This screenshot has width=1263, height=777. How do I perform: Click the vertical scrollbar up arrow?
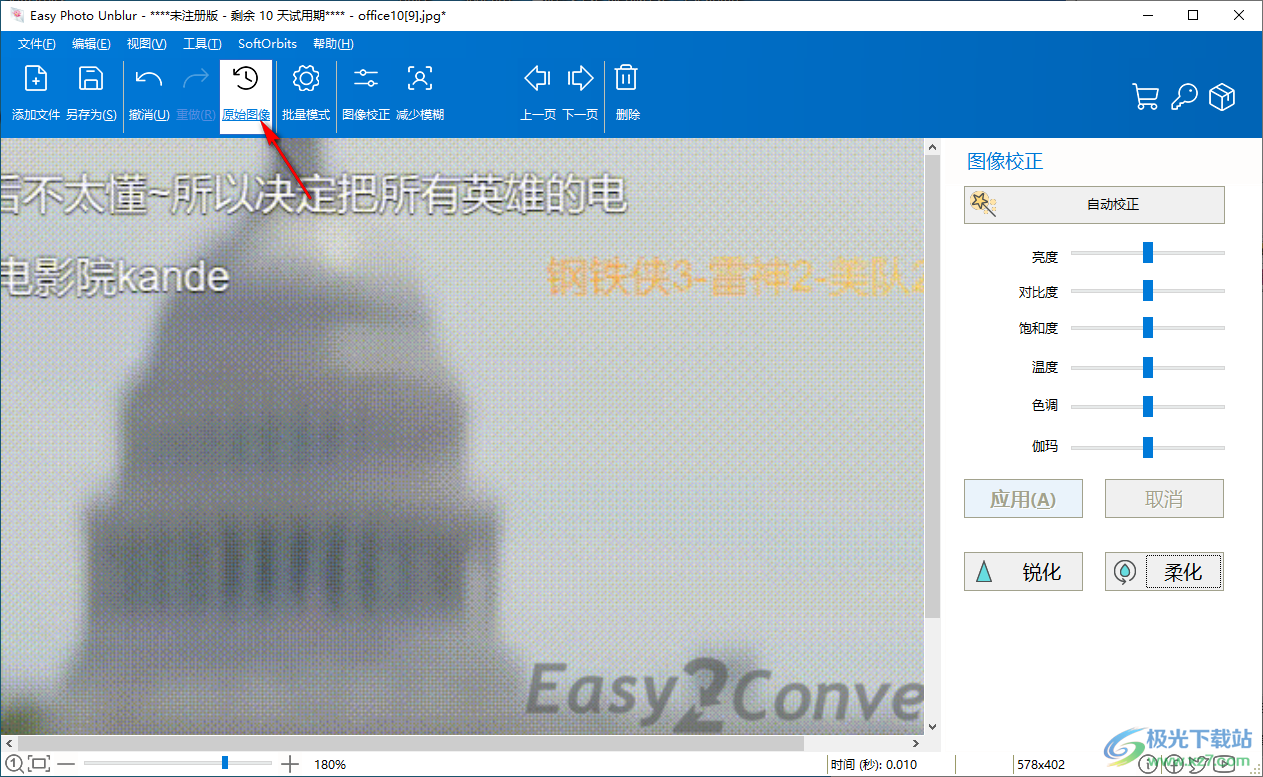(x=932, y=148)
